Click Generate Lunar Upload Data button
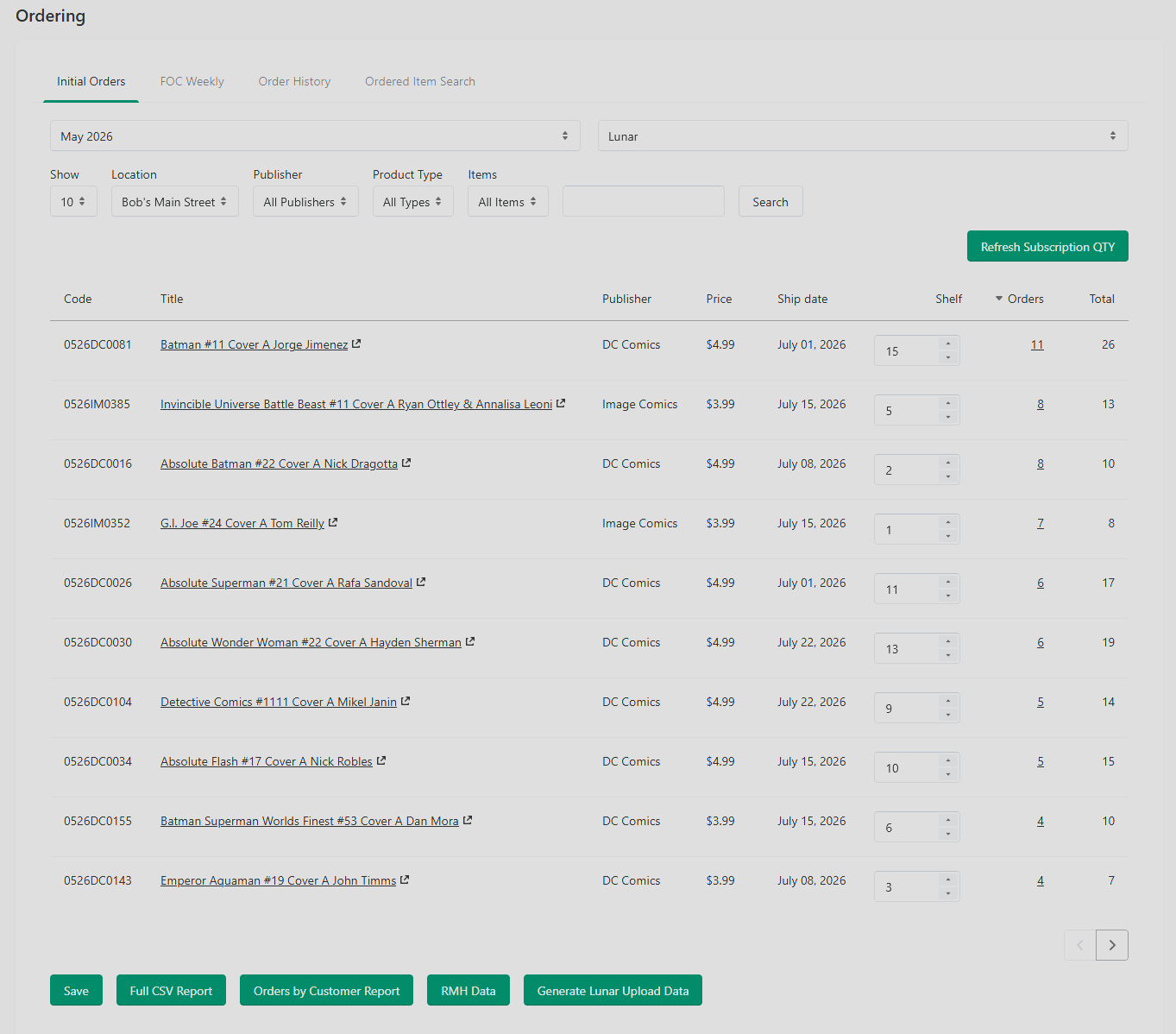 click(x=613, y=990)
